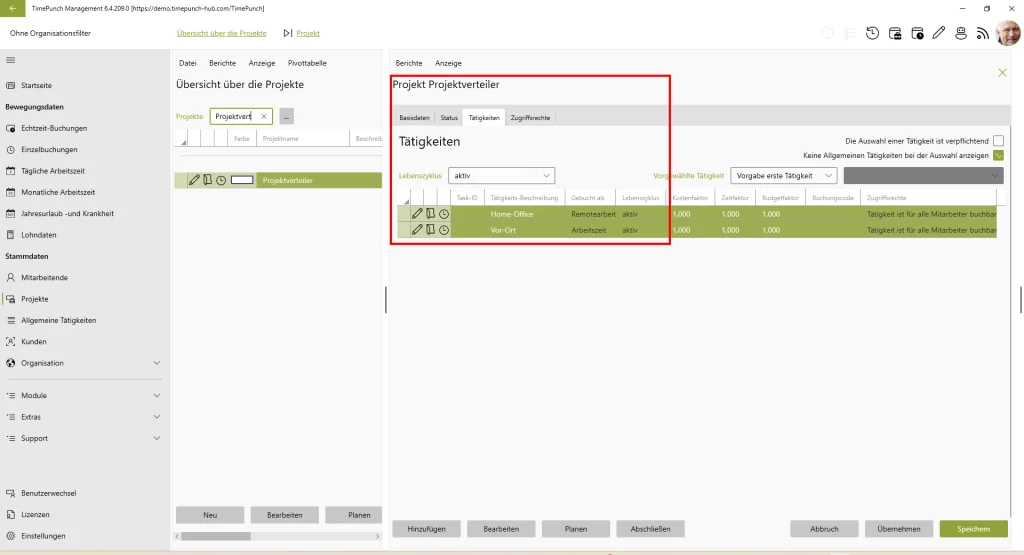Click the pencil icon in top toolbar
This screenshot has width=1024, height=555.
tap(938, 33)
